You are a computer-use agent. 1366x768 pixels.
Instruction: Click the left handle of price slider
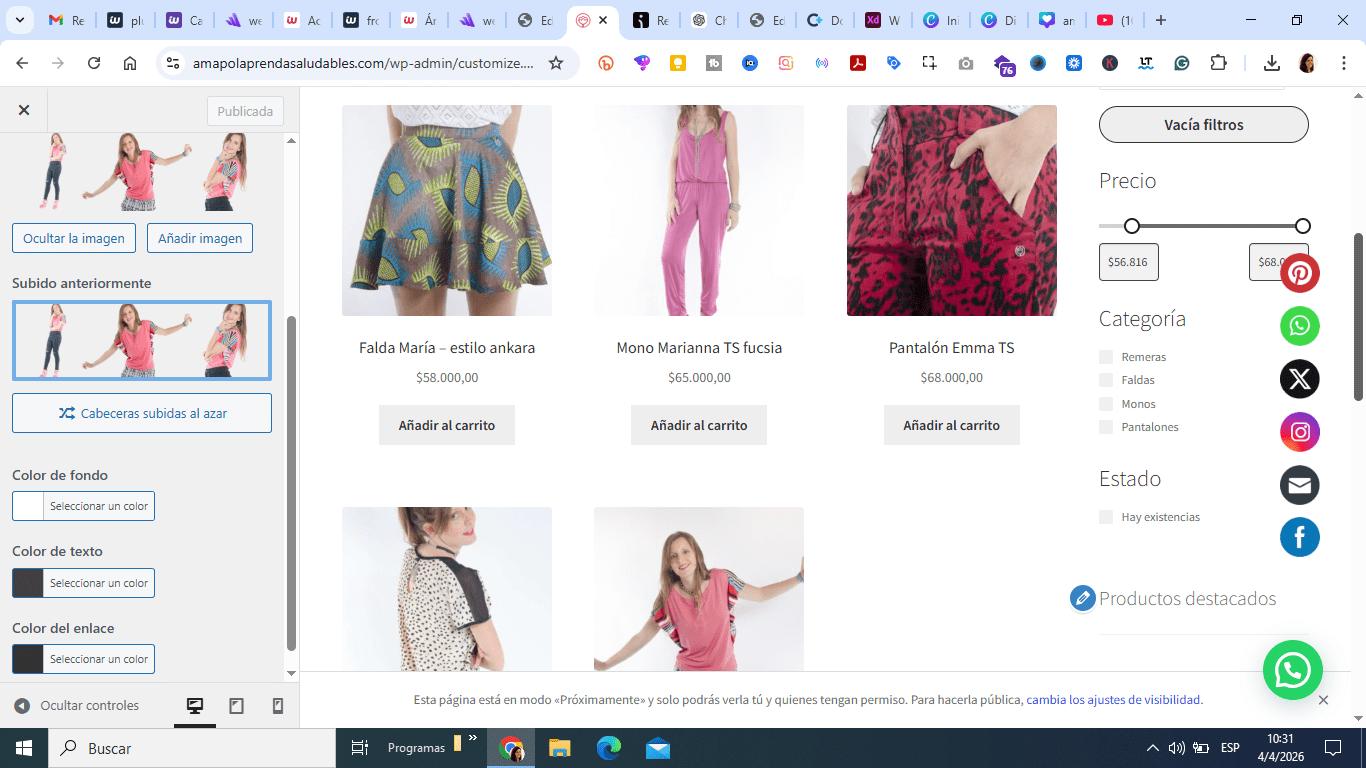(x=1132, y=226)
